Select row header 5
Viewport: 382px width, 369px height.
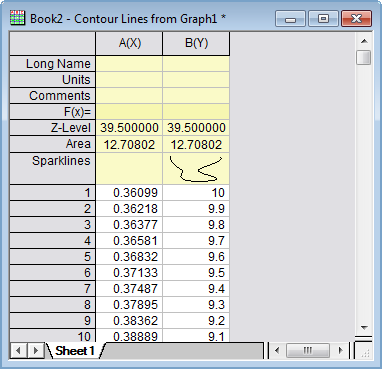coord(53,257)
